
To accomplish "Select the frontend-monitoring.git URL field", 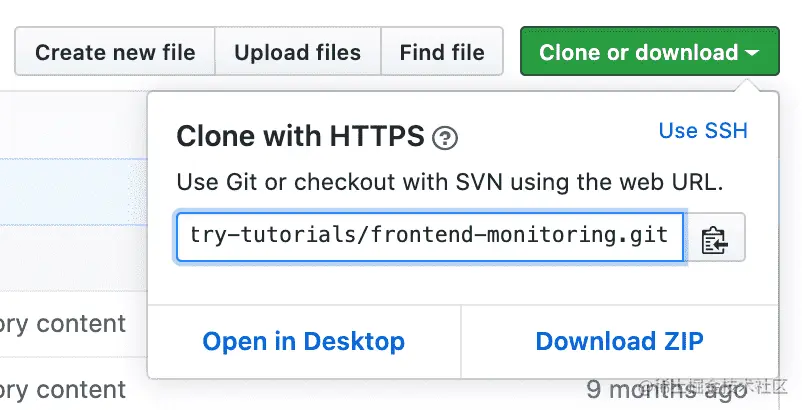I will tap(430, 237).
